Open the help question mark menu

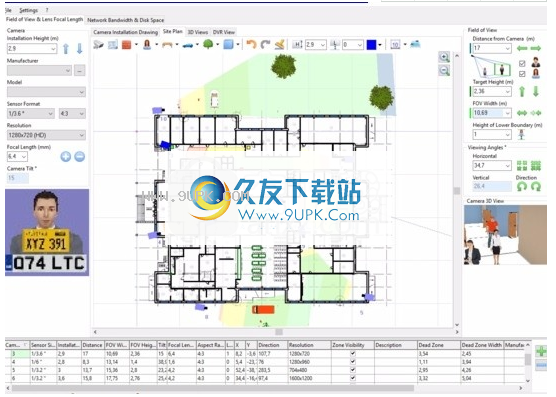pos(47,10)
